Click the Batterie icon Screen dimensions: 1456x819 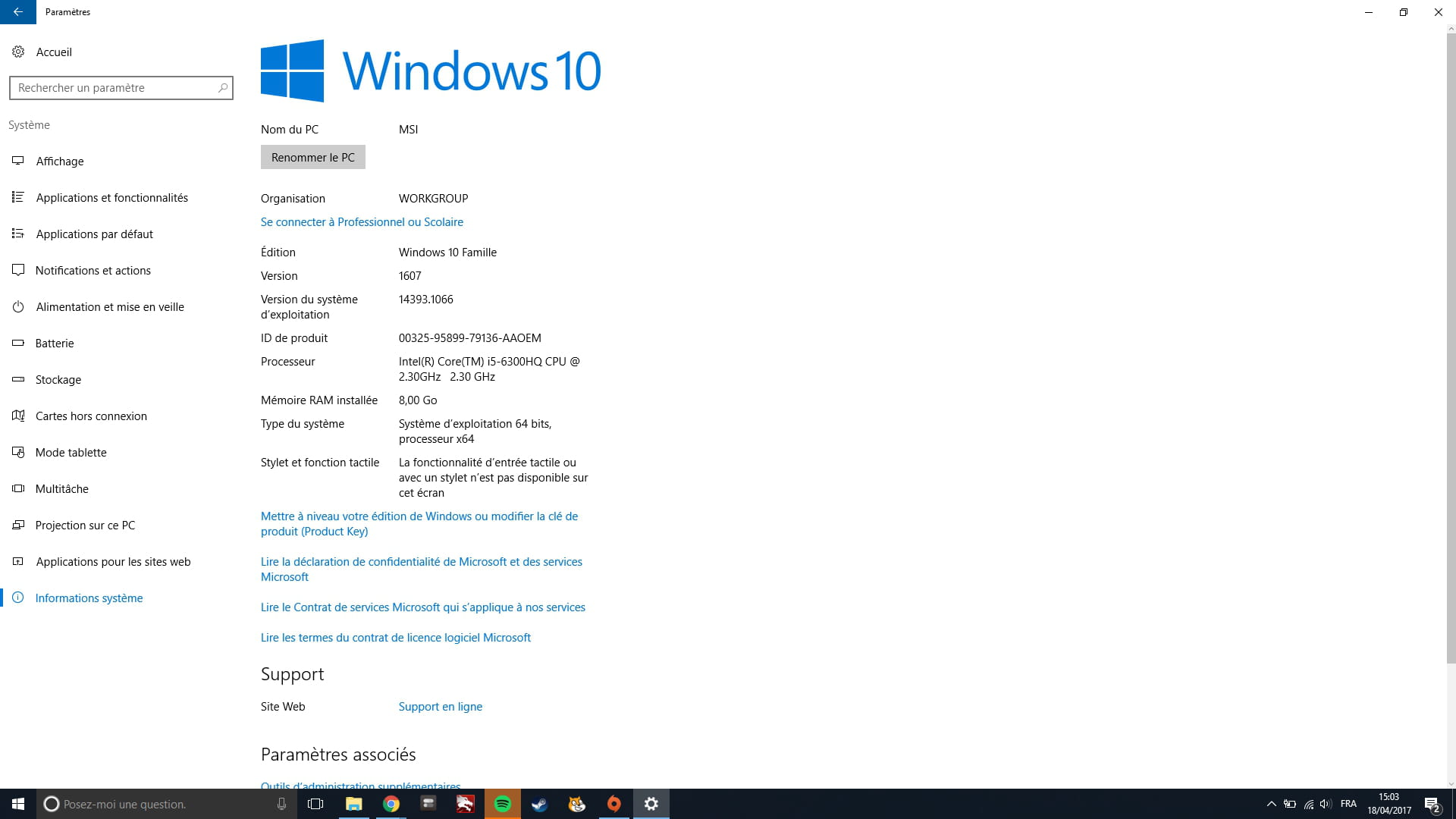point(18,343)
